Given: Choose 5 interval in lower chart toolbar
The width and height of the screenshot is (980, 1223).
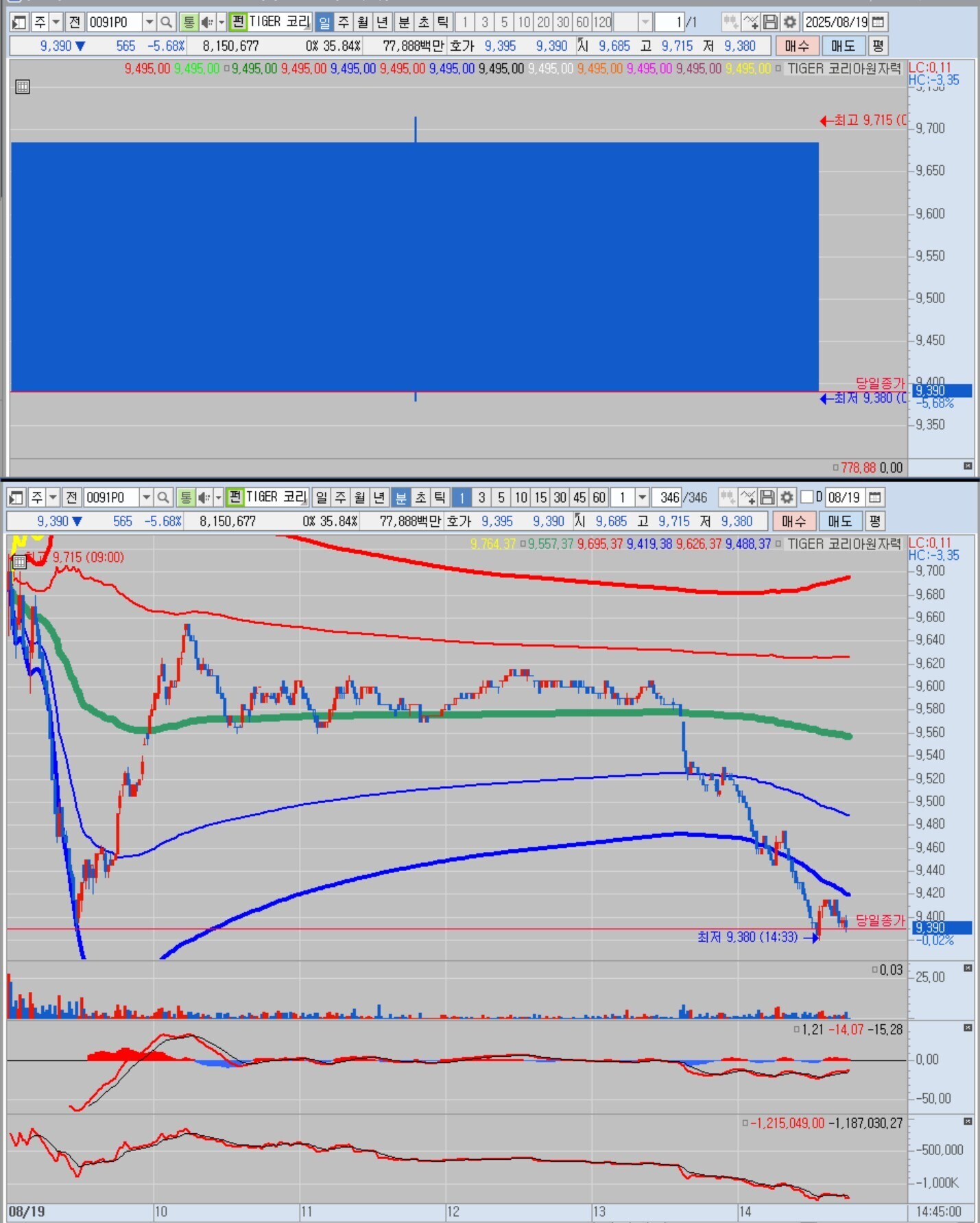Looking at the screenshot, I should click(x=501, y=497).
